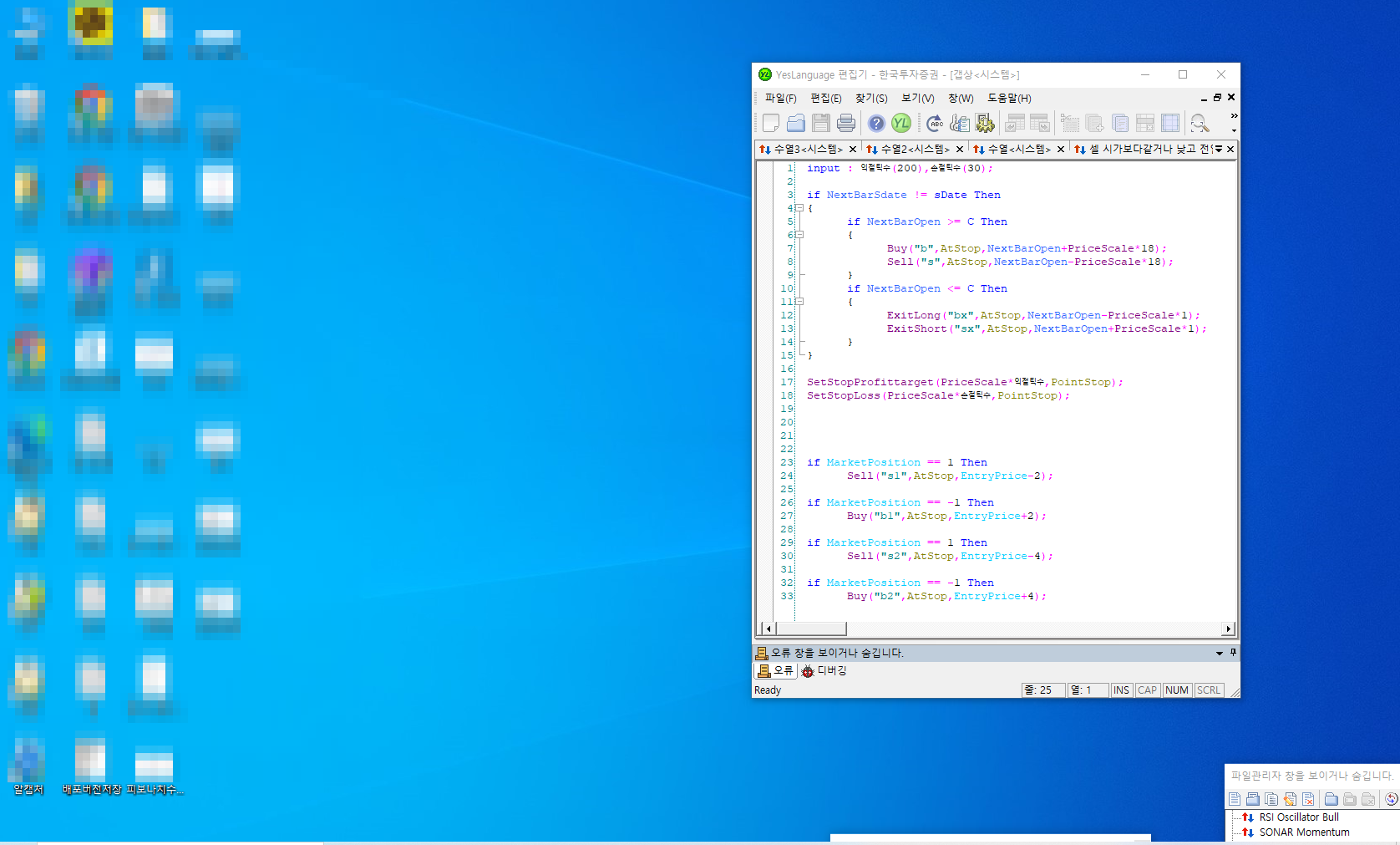Click the ABC syntax check icon
Screen dimensions: 1400x845
(x=935, y=124)
